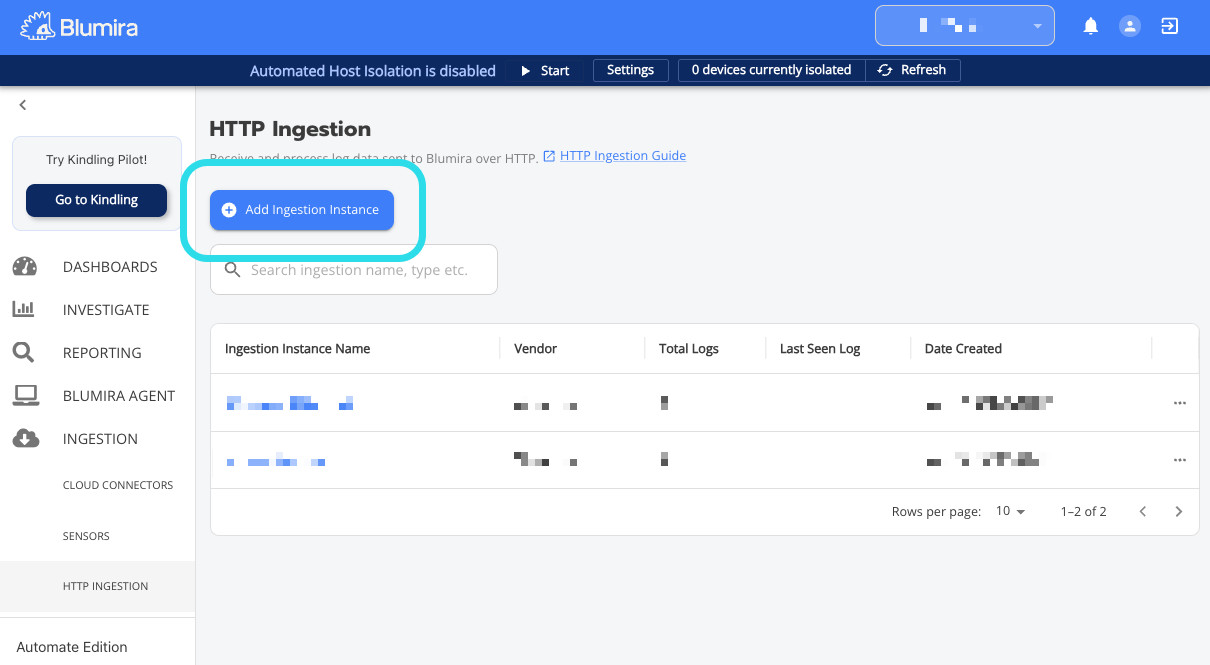Open the first ingestion instance name link
The image size is (1210, 665).
pos(290,404)
